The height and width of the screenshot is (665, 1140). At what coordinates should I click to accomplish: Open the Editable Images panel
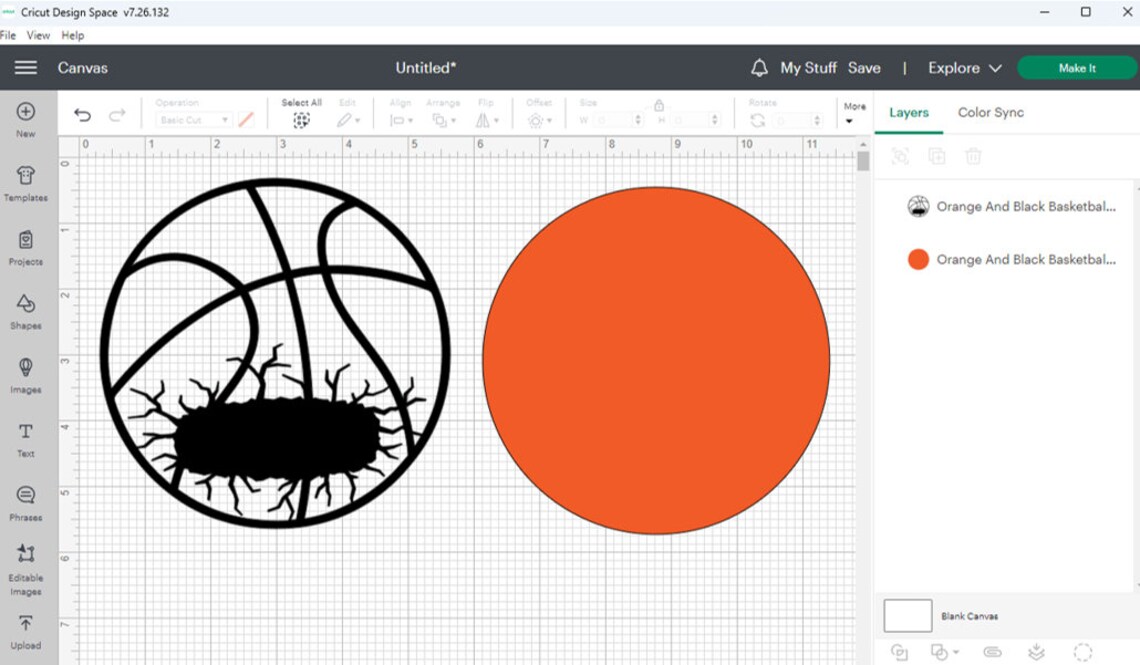click(x=25, y=570)
